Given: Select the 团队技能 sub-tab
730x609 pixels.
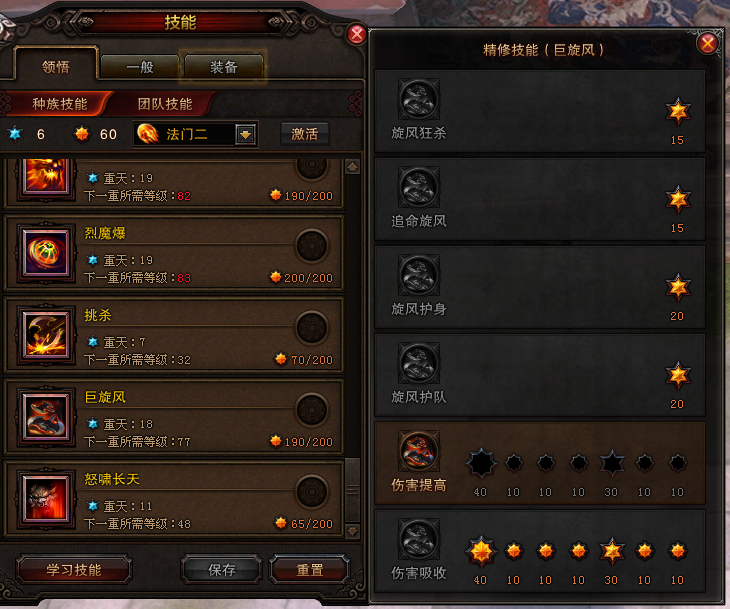Looking at the screenshot, I should [165, 104].
